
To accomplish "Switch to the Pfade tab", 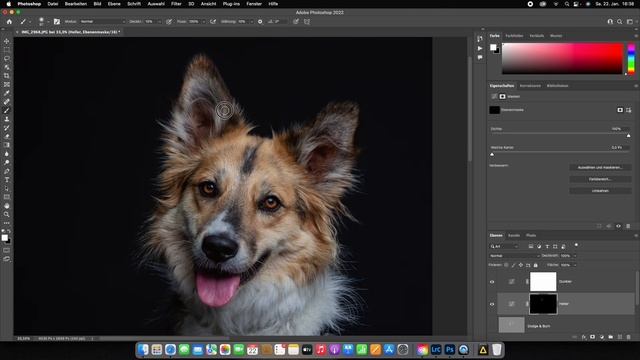I will [531, 236].
